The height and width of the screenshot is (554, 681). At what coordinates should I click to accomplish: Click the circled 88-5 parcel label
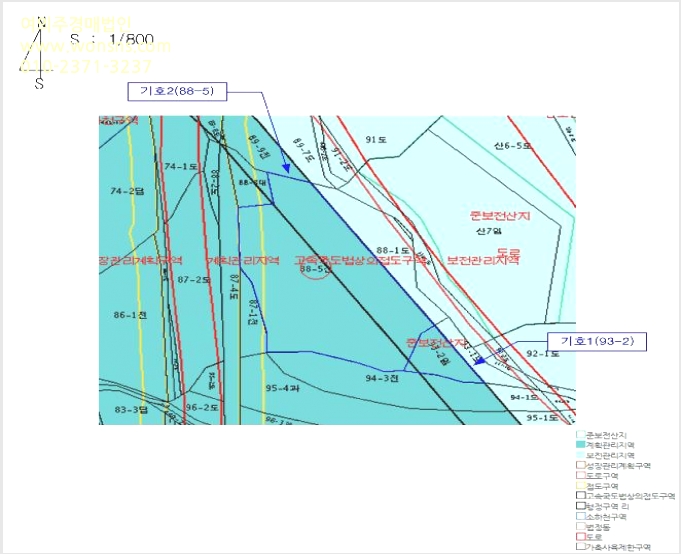click(x=315, y=269)
